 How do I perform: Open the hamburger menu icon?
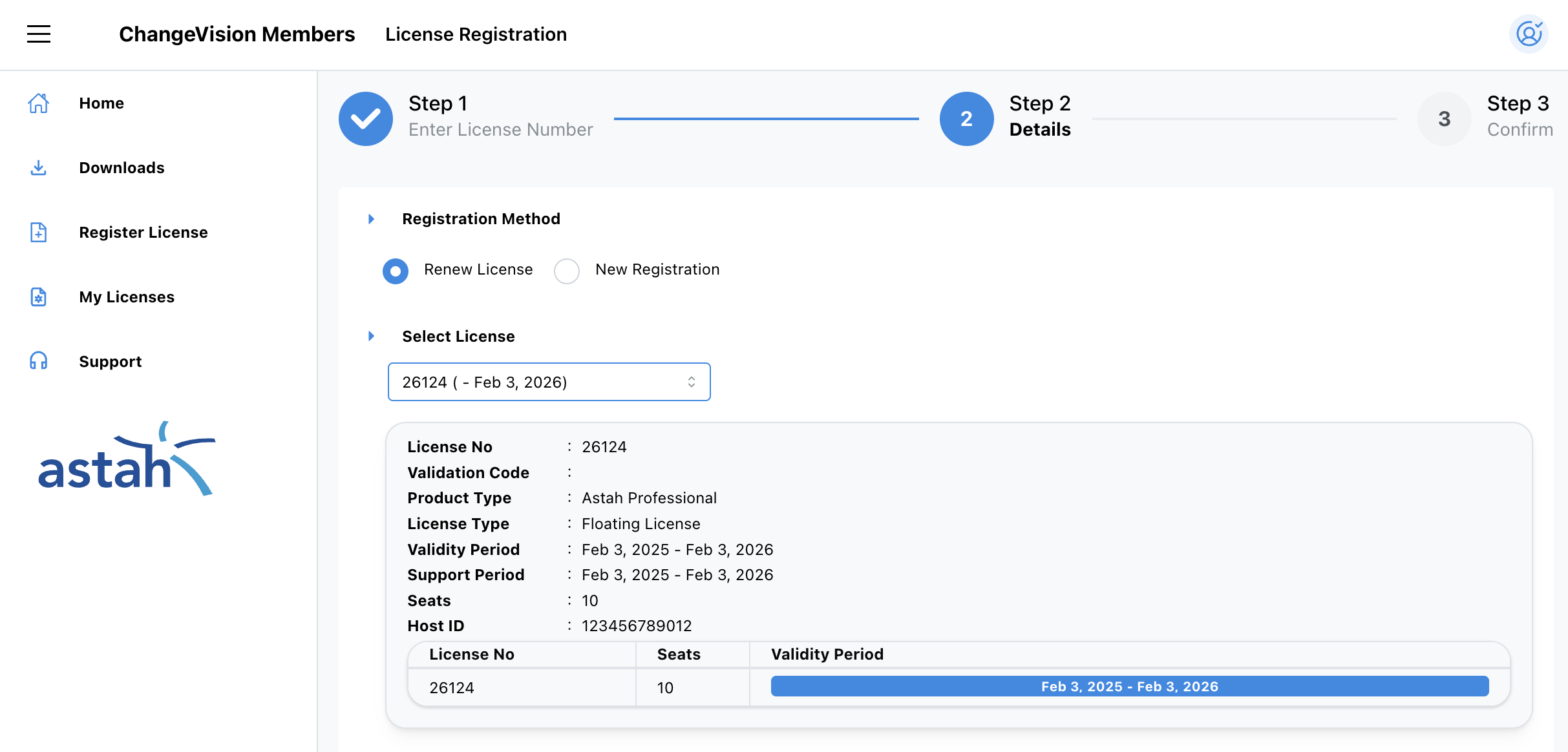click(x=39, y=34)
